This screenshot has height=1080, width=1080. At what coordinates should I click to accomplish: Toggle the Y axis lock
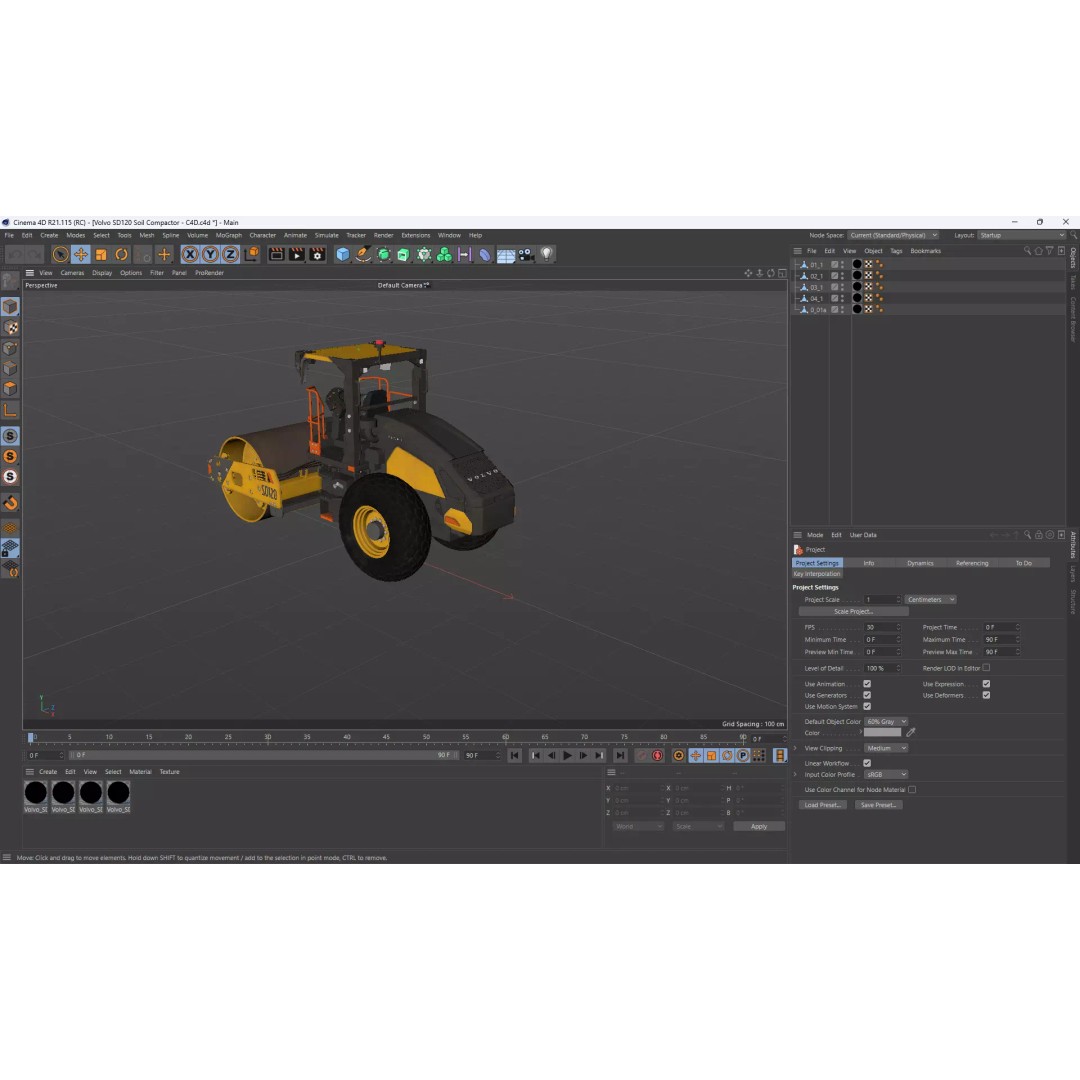click(x=210, y=255)
